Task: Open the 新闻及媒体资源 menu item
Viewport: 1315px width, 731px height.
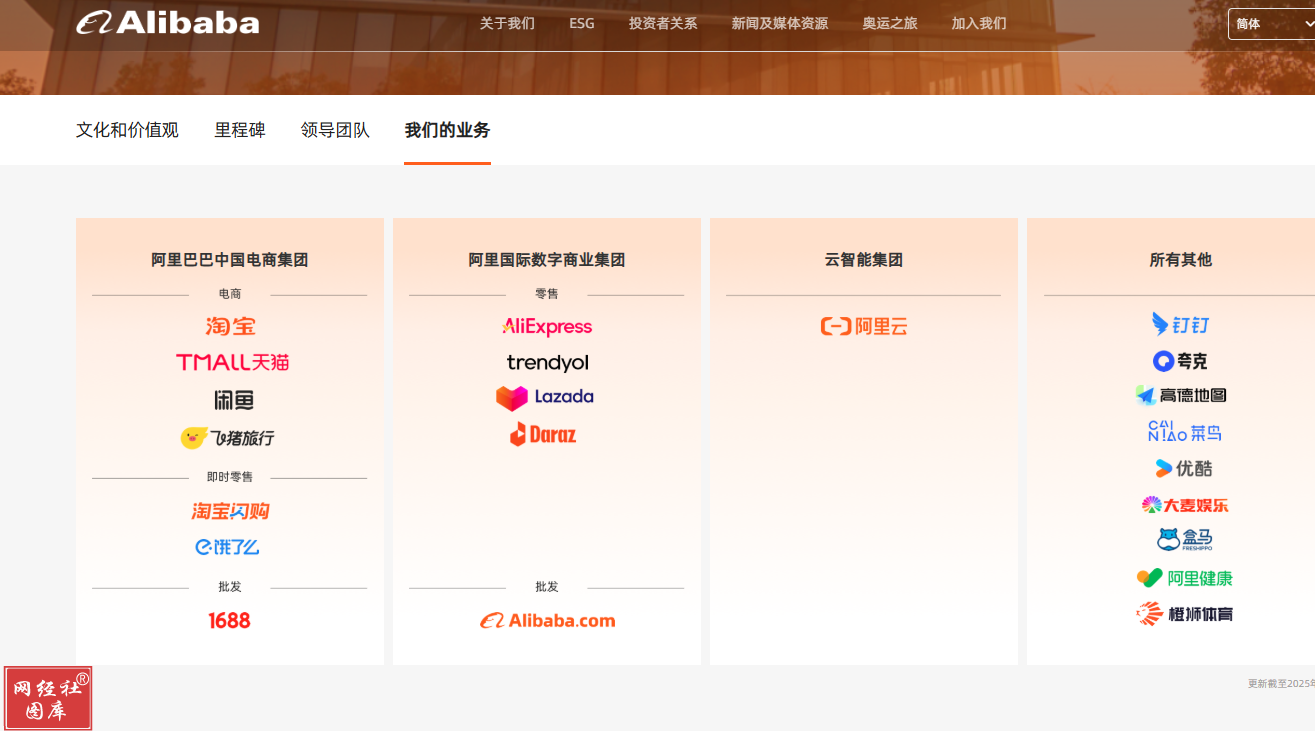Action: [x=780, y=23]
